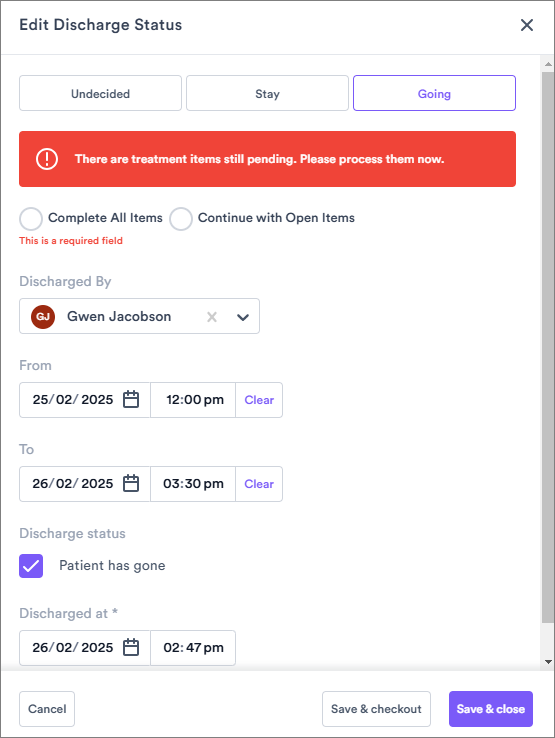Switch to the Undecided tab
Viewport: 555px width, 738px height.
tap(100, 93)
